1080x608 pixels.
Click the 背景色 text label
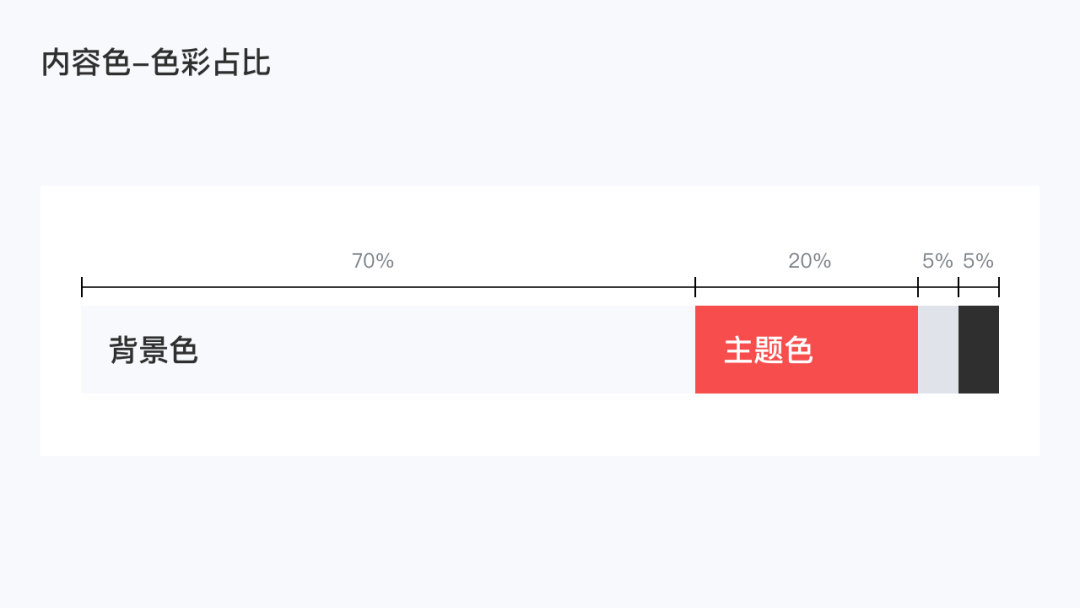point(154,350)
